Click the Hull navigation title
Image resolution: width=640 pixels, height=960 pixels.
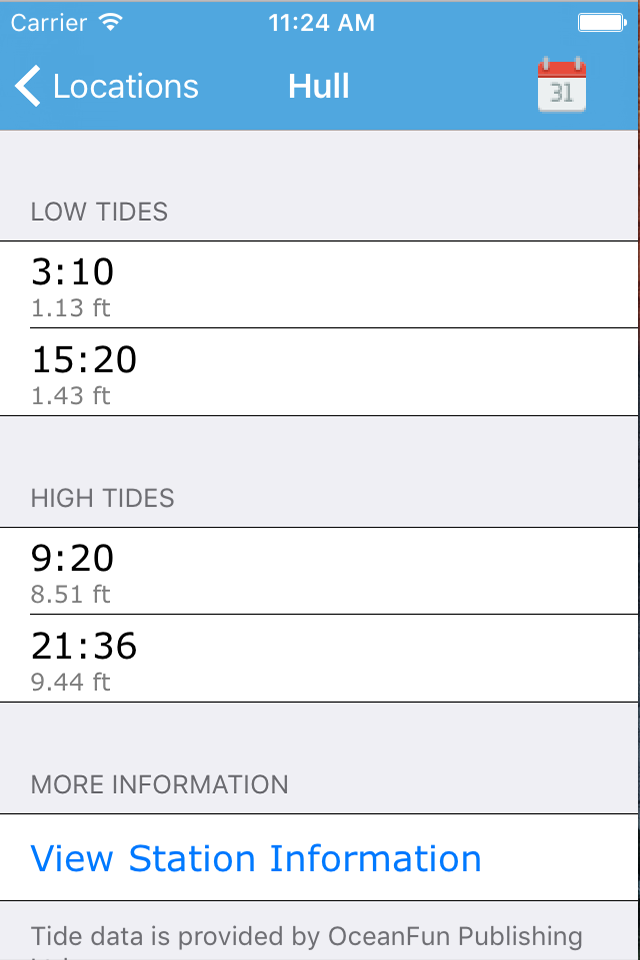[319, 86]
